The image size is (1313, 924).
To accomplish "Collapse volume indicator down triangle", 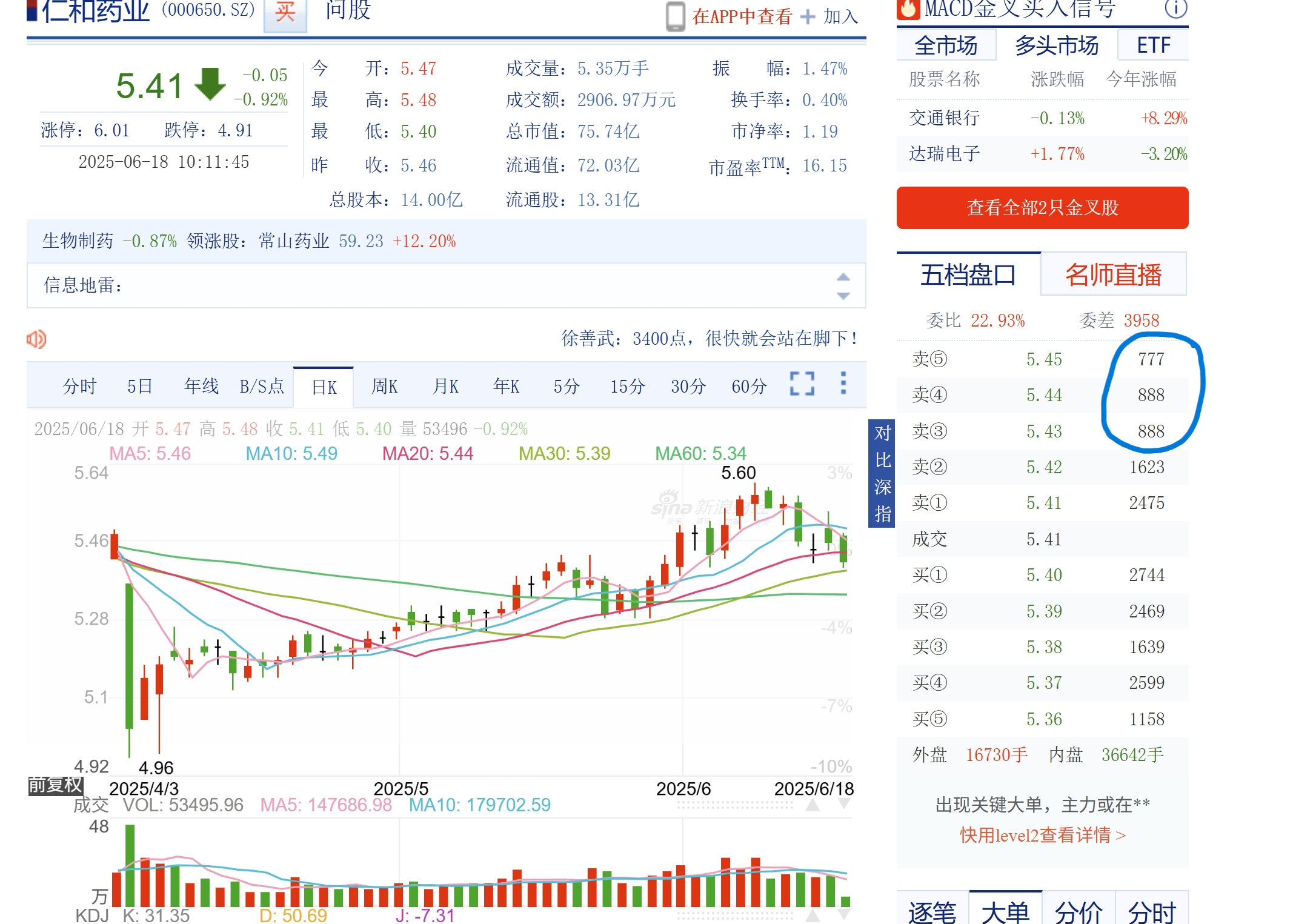I will click(844, 804).
